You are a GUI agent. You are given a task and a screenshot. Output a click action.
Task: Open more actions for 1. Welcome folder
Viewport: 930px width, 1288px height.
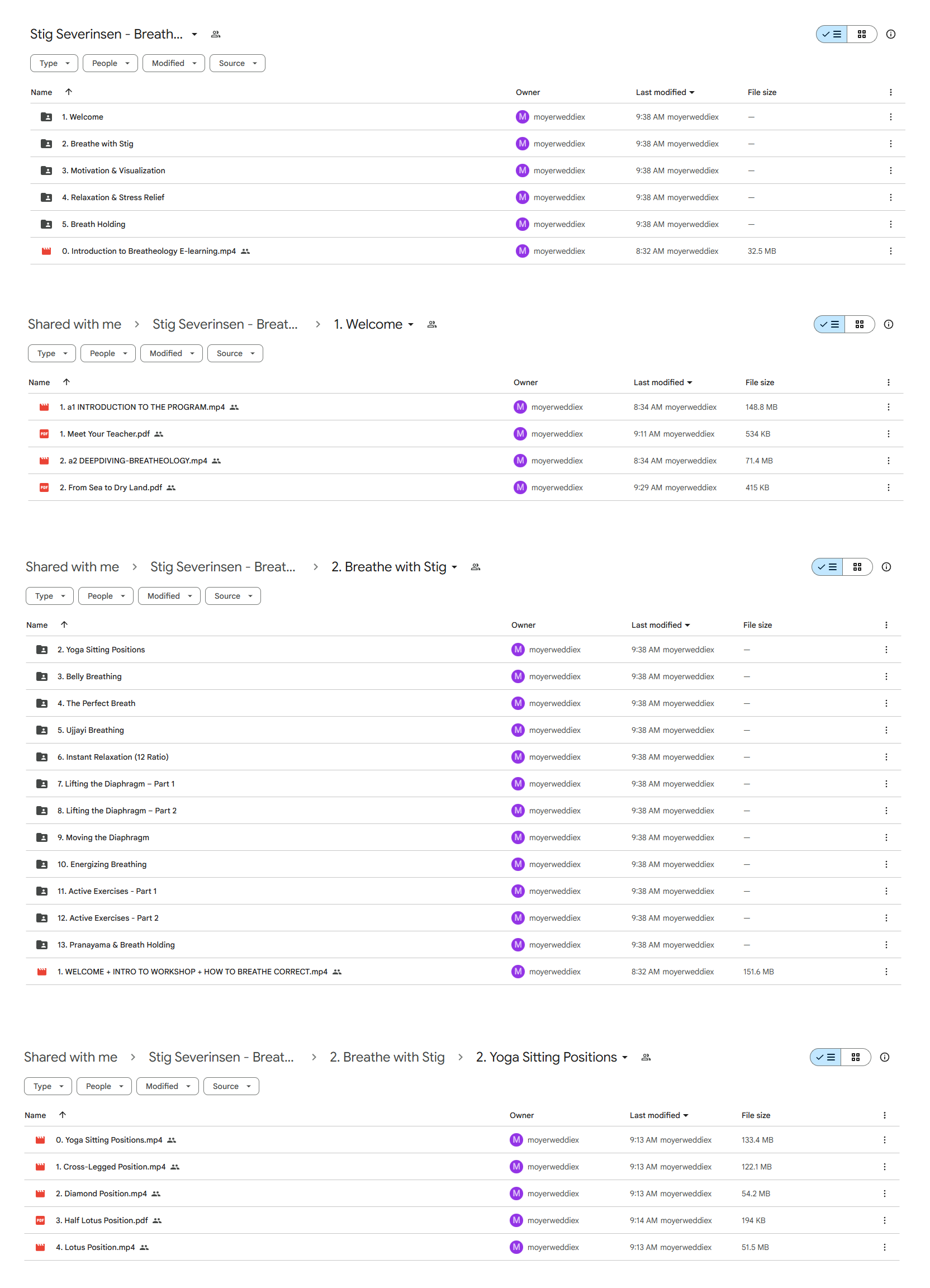(890, 117)
